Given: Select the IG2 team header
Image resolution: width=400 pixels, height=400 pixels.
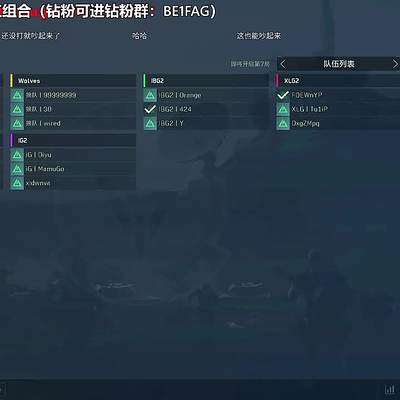Looking at the screenshot, I should click(73, 140).
